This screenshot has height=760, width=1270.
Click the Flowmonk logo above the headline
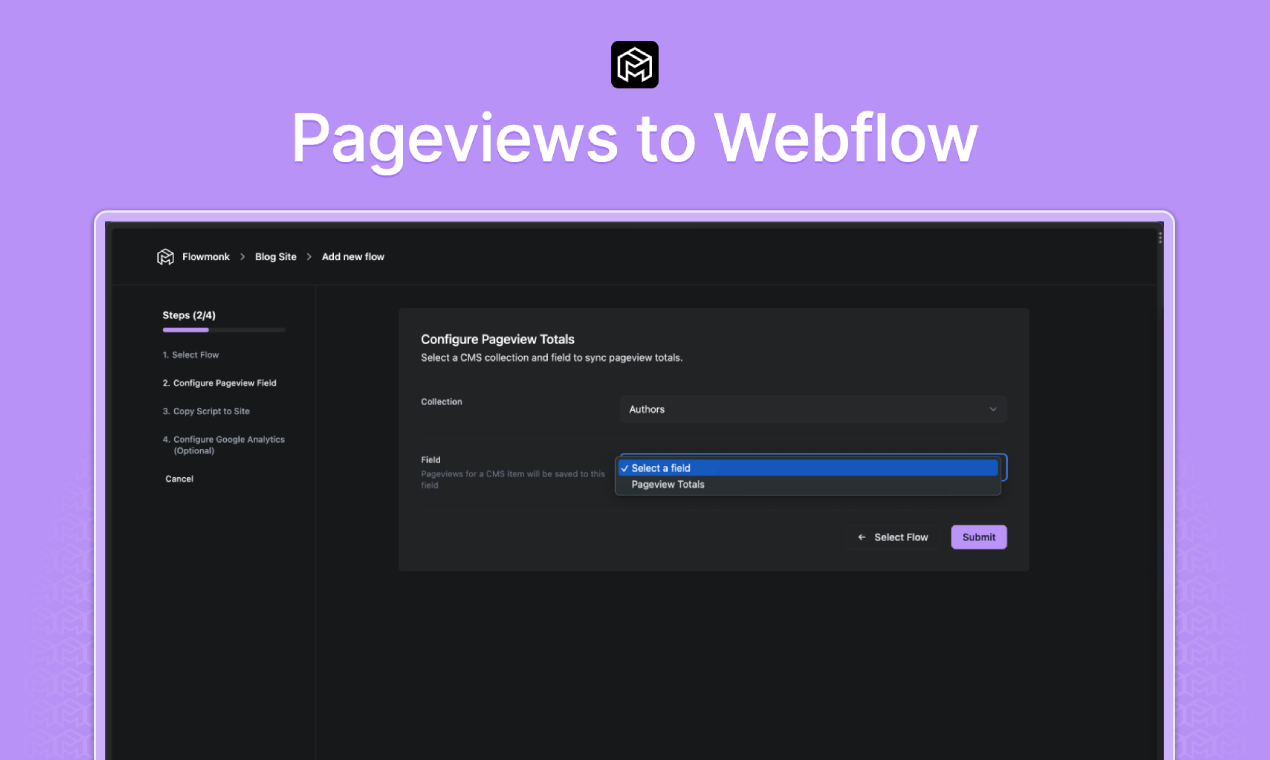(635, 65)
